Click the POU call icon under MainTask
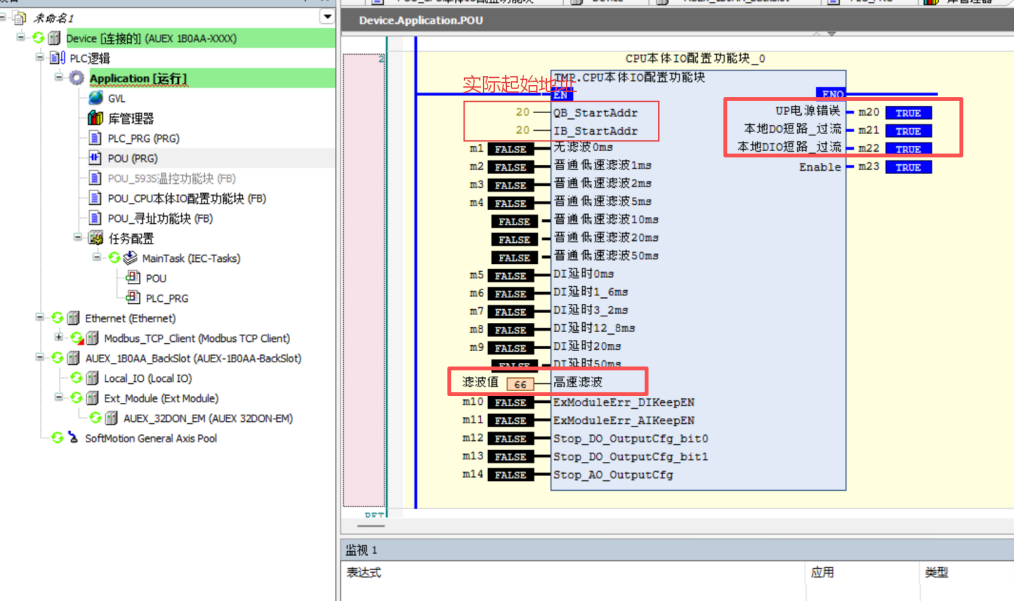 coord(133,278)
